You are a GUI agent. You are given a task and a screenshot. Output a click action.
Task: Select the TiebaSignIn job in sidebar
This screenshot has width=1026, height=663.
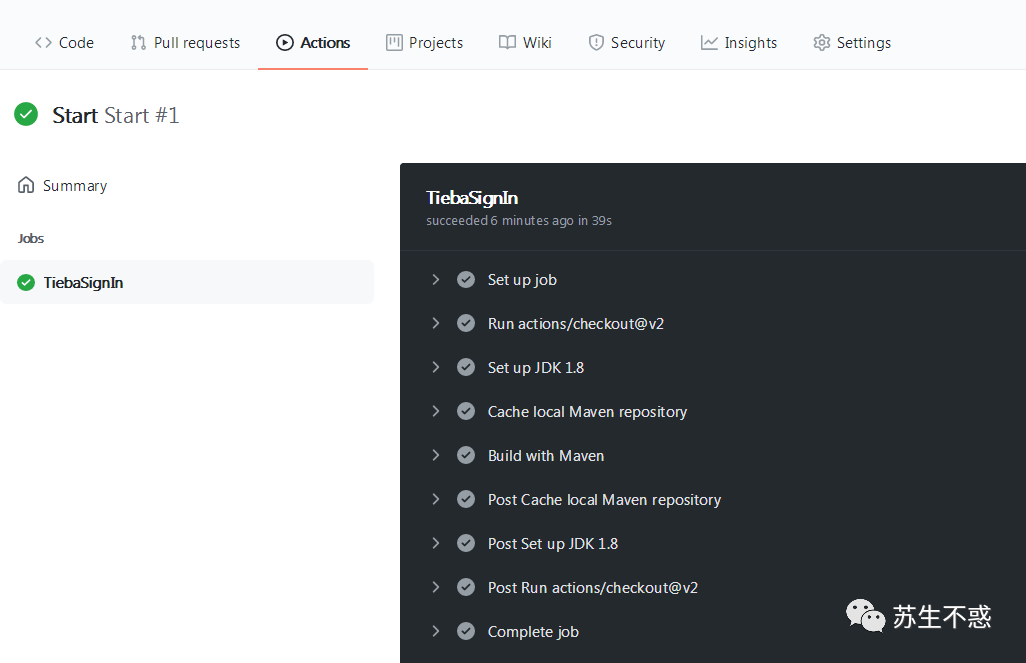187,282
